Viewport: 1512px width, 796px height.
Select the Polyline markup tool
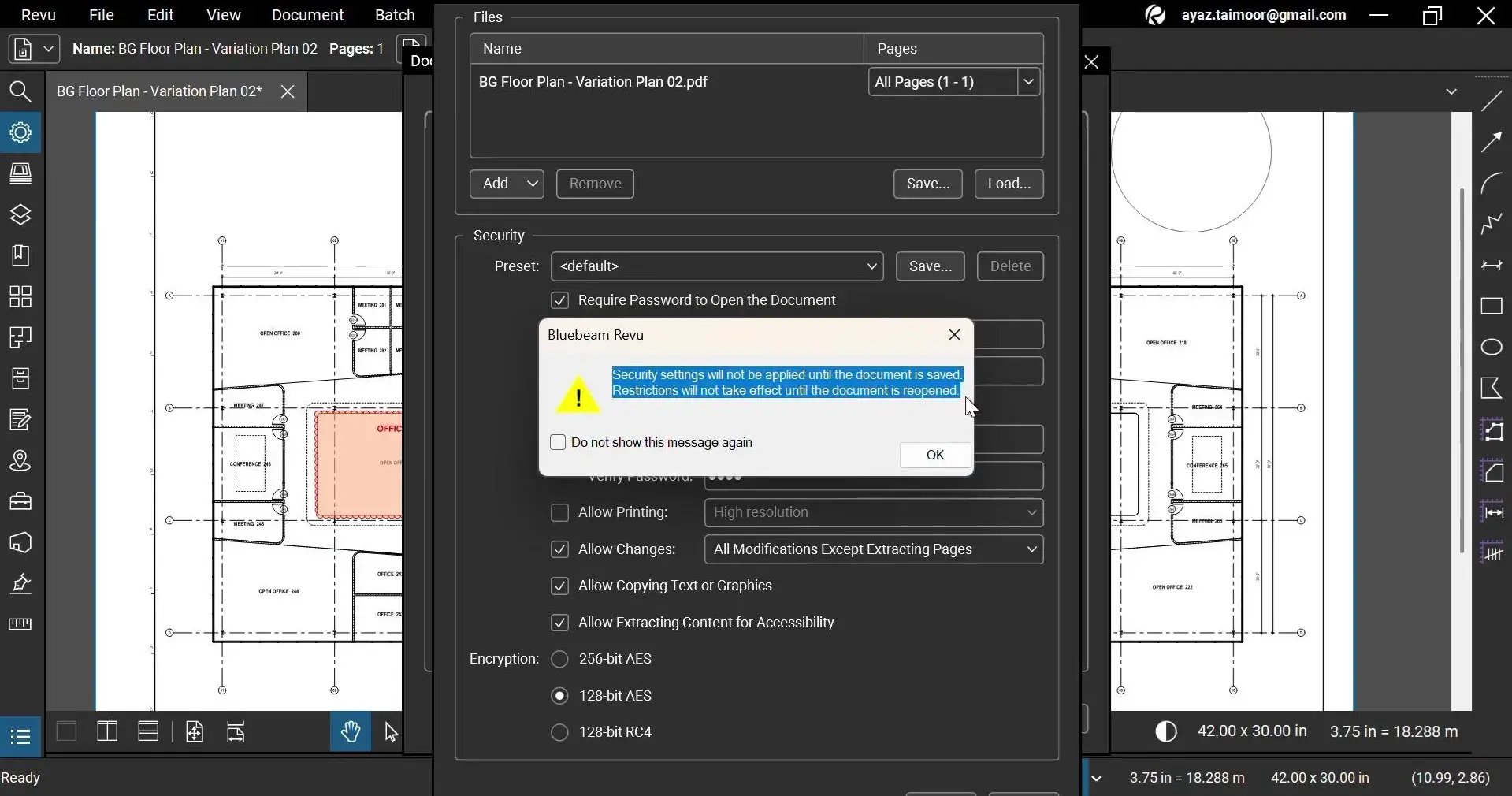pyautogui.click(x=1492, y=224)
